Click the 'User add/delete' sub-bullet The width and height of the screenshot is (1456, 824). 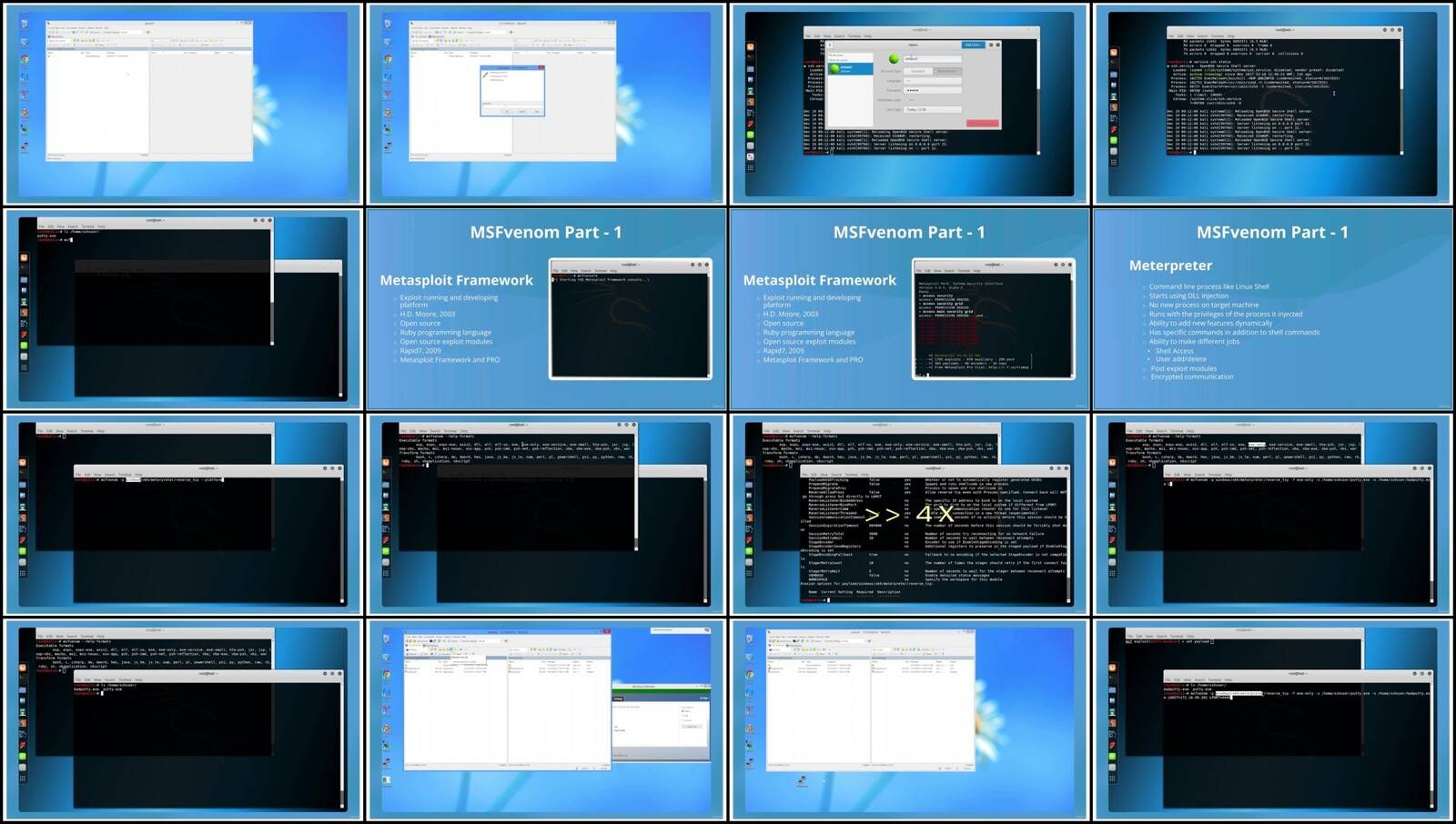point(1180,359)
